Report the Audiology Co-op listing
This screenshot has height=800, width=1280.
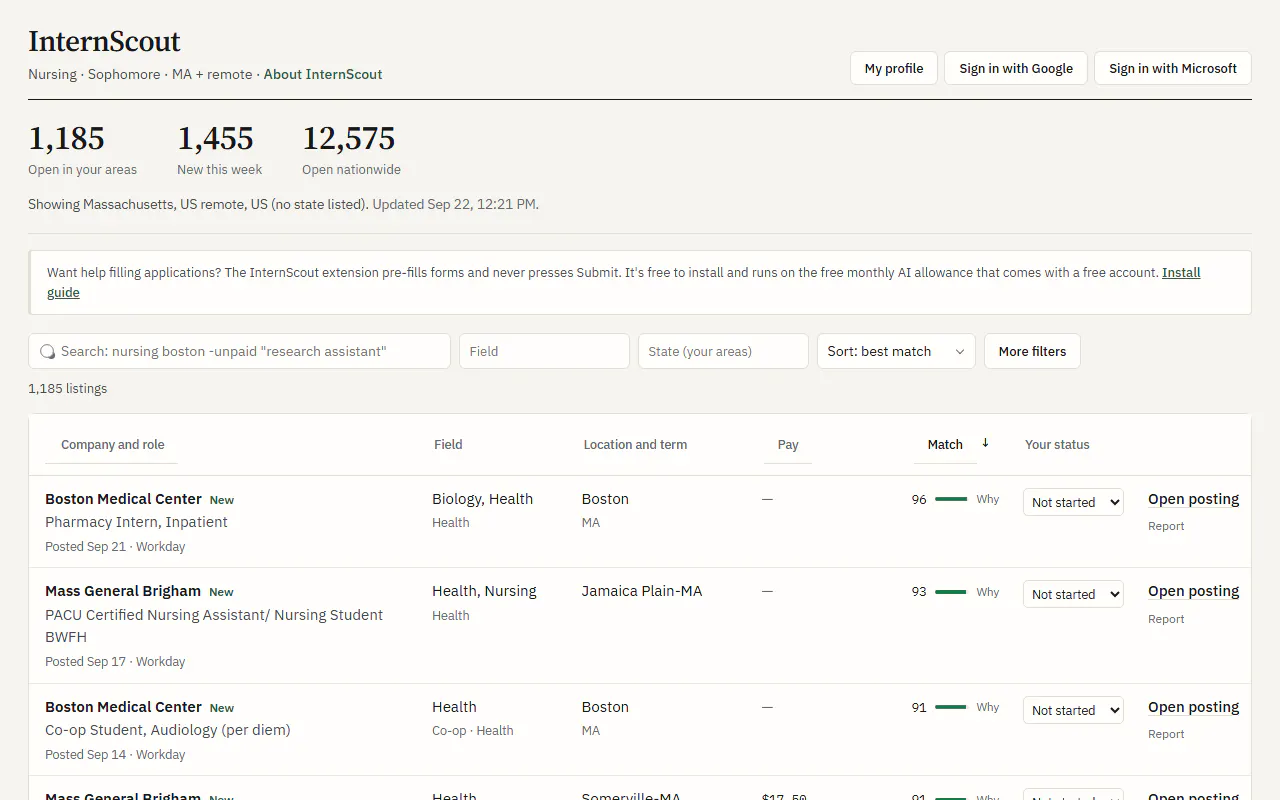coord(1166,734)
